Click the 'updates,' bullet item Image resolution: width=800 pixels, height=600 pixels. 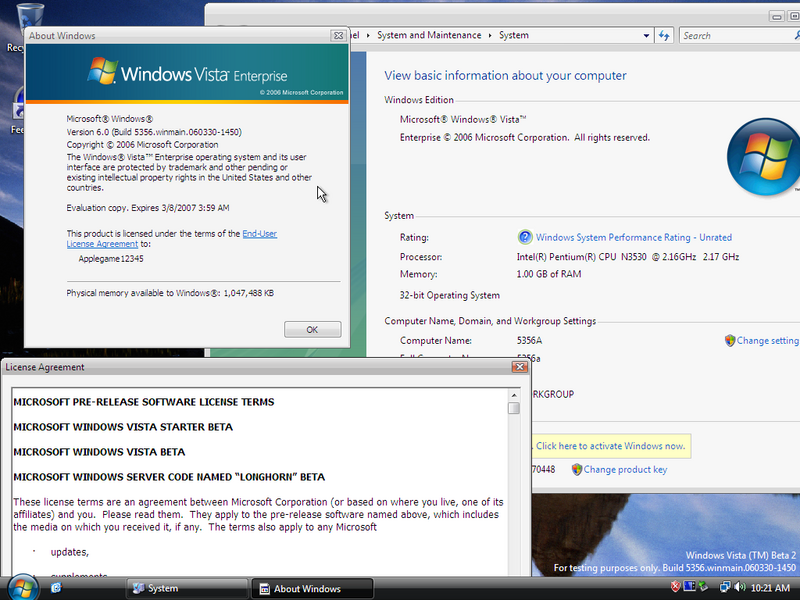69,552
